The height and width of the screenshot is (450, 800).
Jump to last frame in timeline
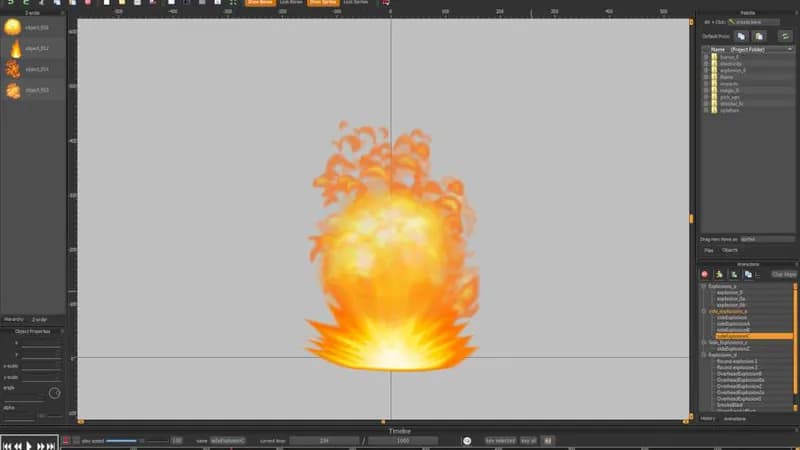pyautogui.click(x=51, y=446)
